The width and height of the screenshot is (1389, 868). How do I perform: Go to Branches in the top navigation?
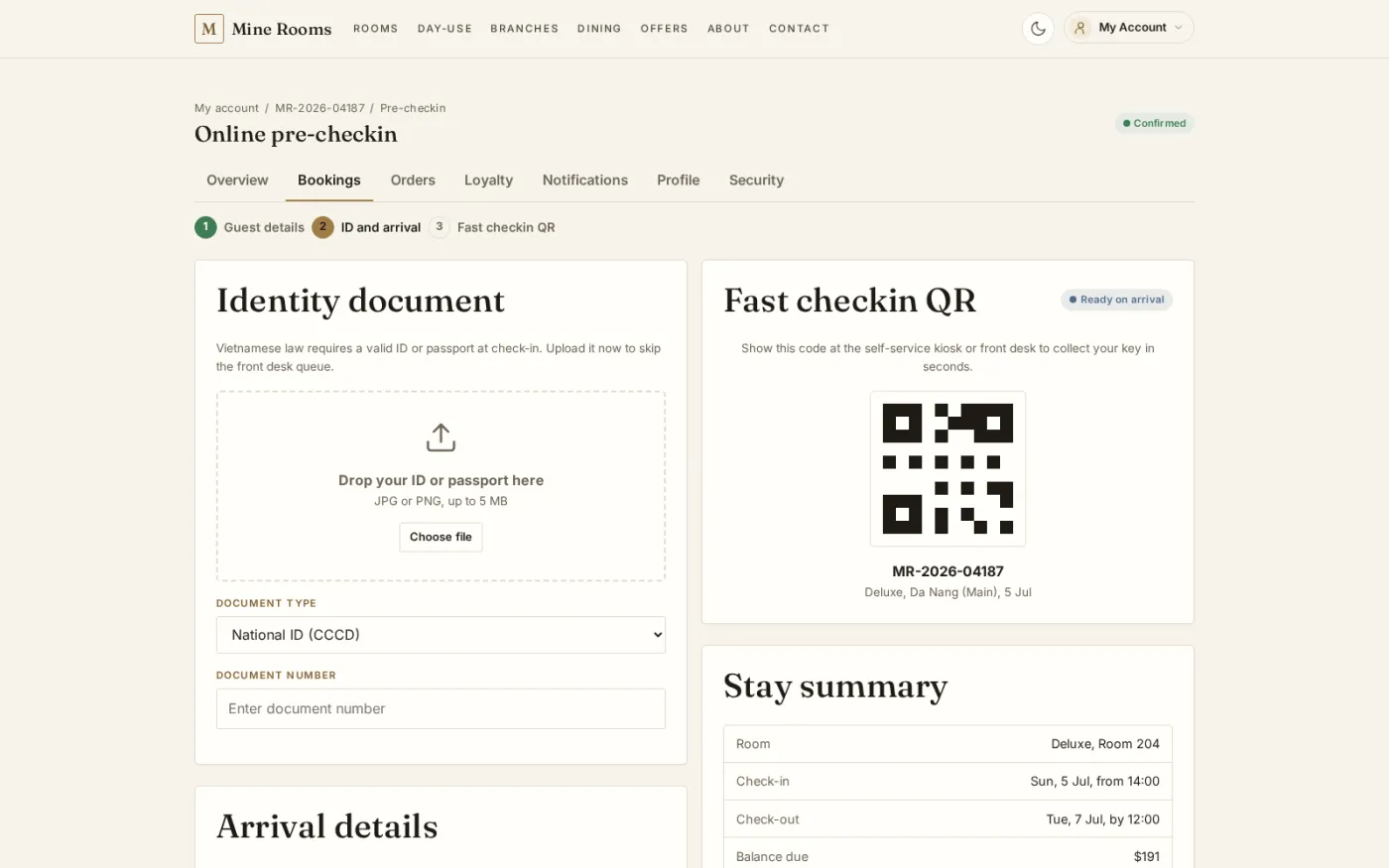coord(524,29)
